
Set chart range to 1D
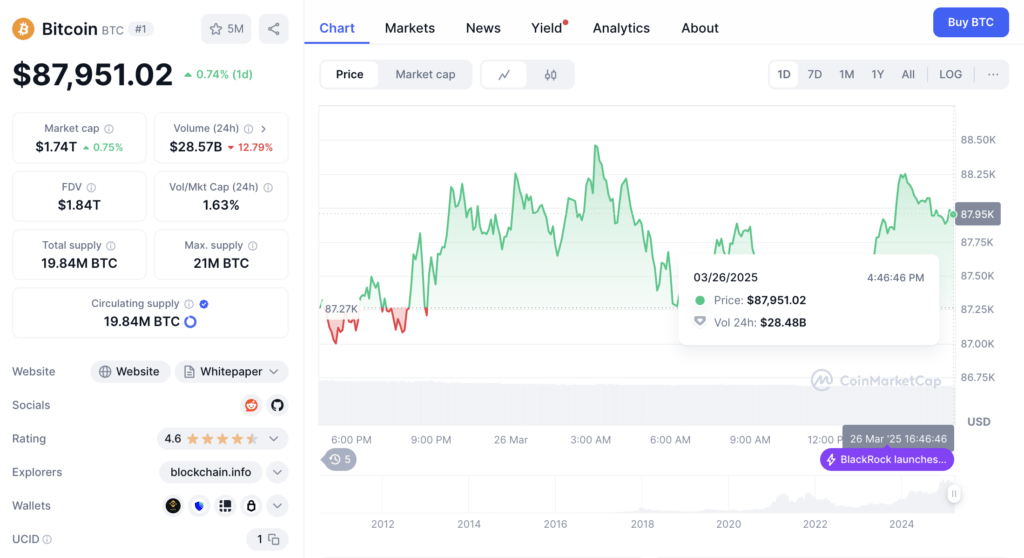784,74
